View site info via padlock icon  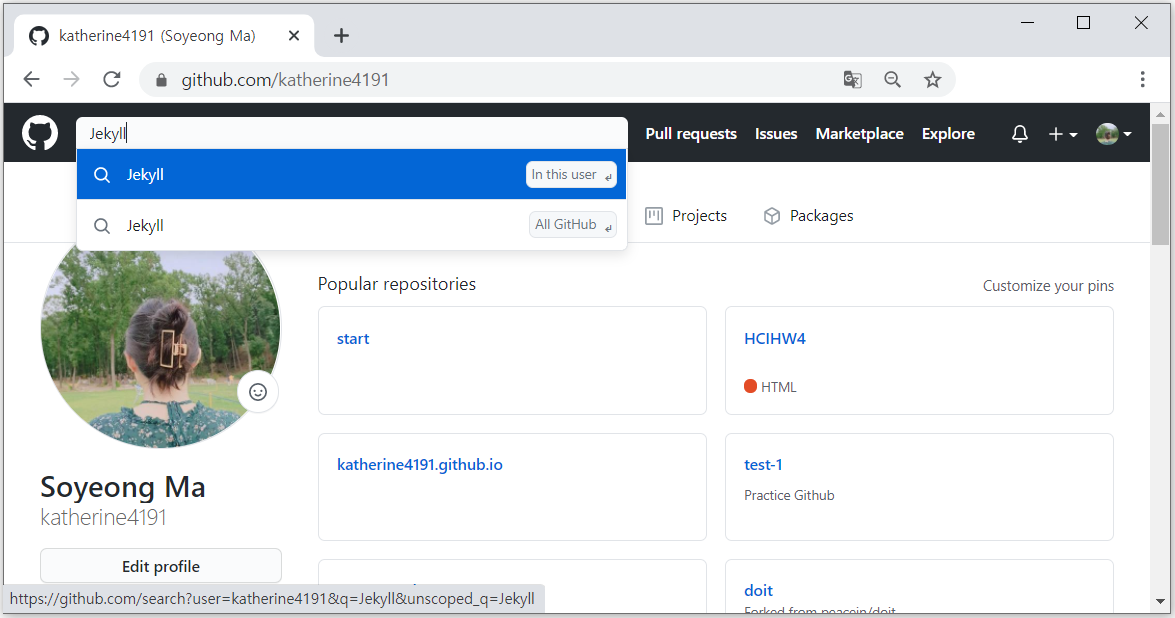(x=161, y=80)
